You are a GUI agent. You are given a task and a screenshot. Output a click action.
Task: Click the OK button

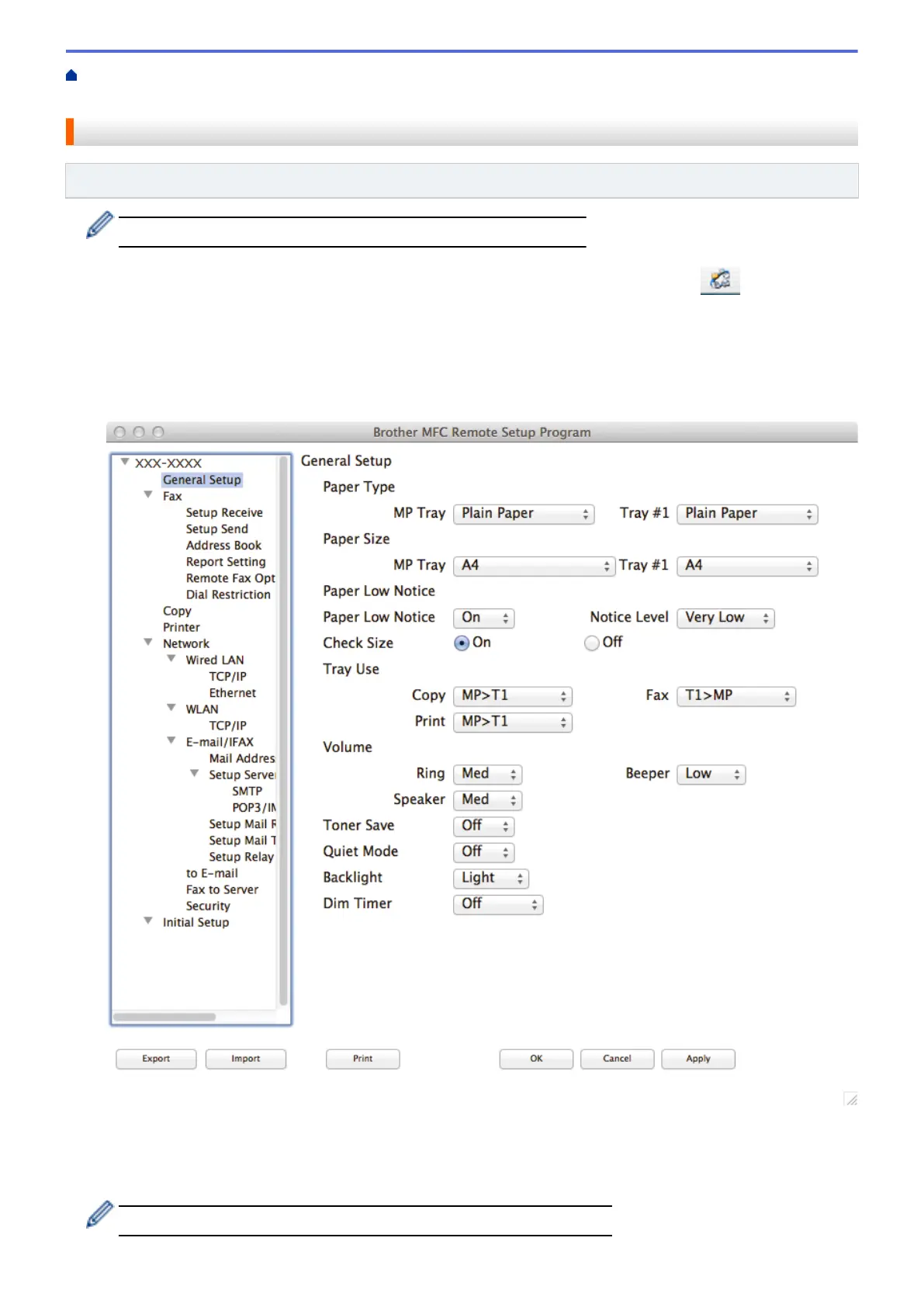(536, 1059)
